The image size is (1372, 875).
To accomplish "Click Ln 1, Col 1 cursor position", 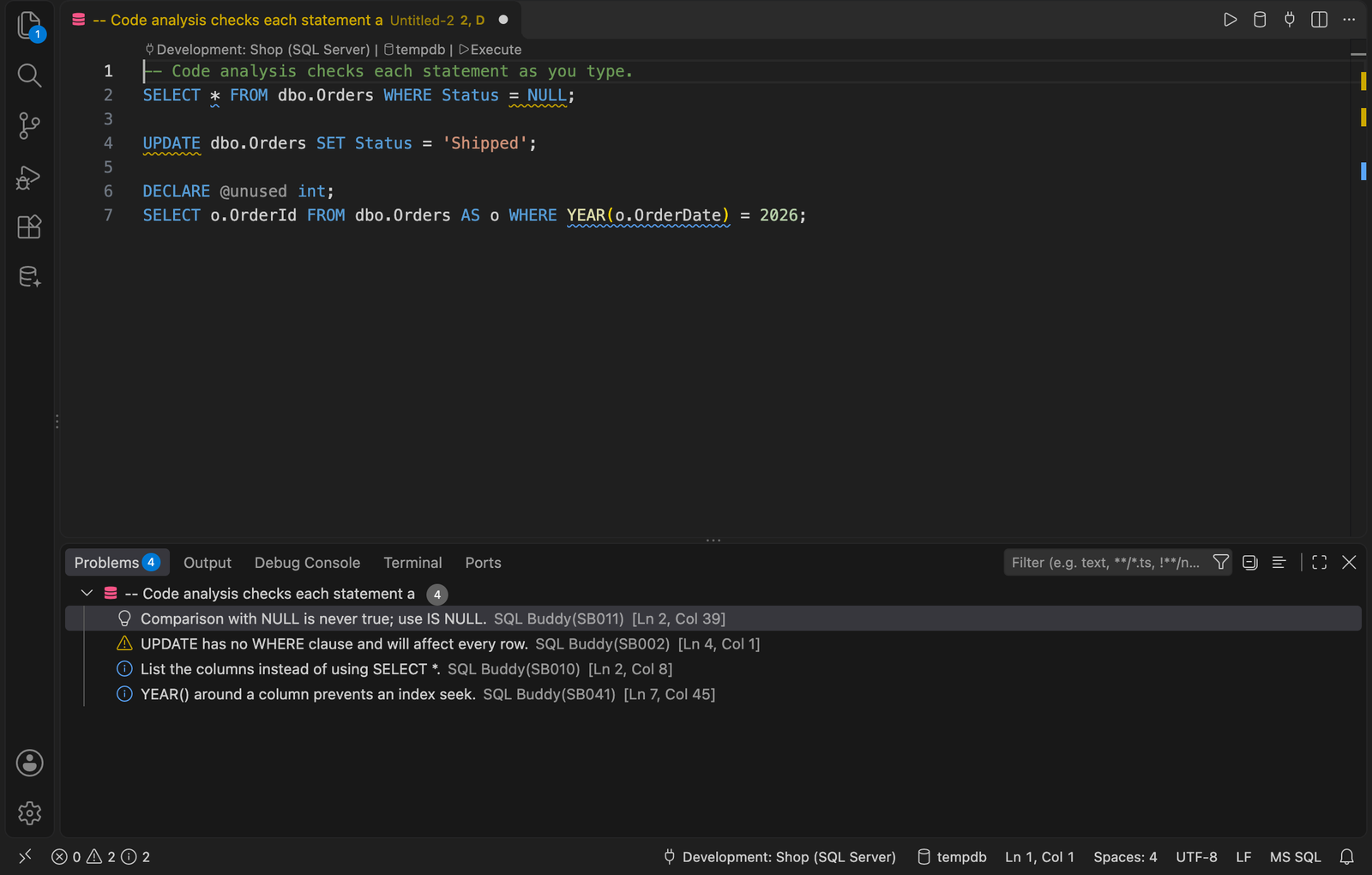I will click(x=1039, y=857).
